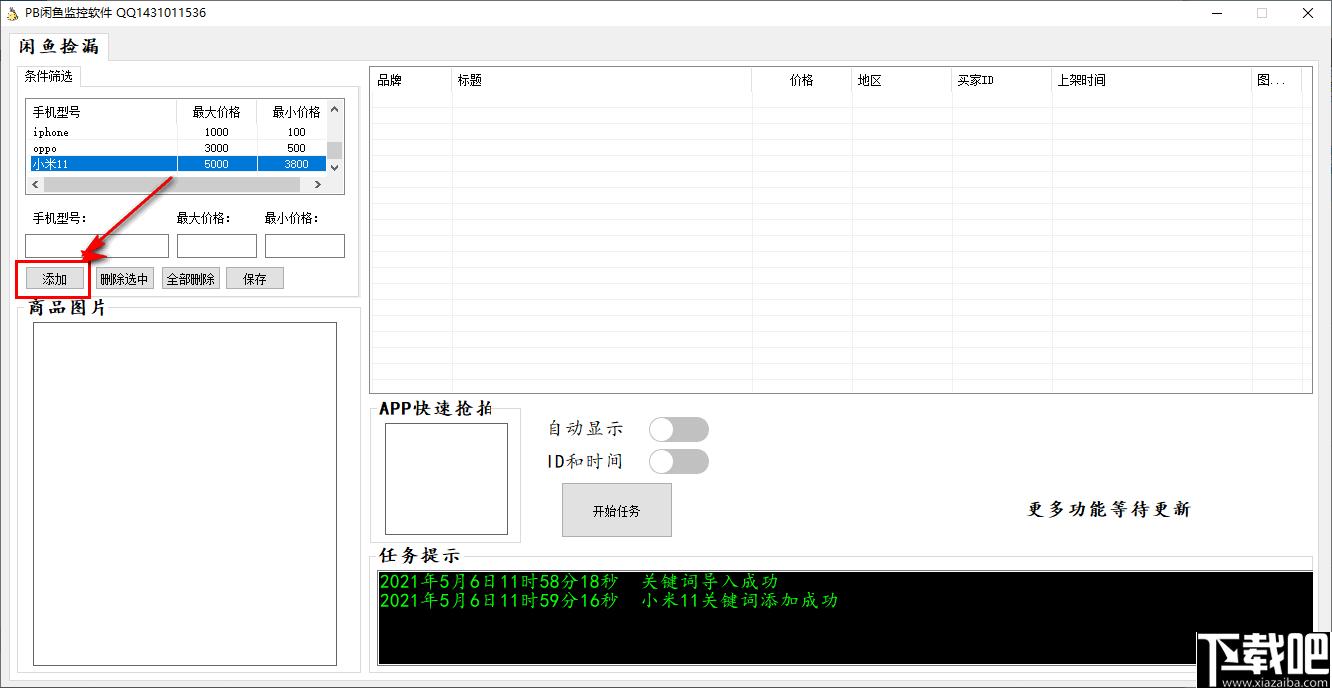This screenshot has height=688, width=1332.
Task: Click the filter list's horizontal scrollbar thumb
Action: (171, 185)
